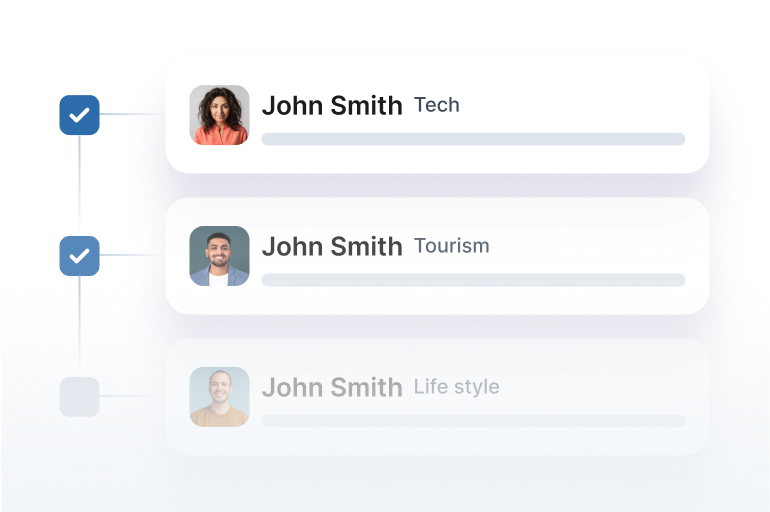This screenshot has width=770, height=512.
Task: Click the progress bar in the Life style card
Action: click(x=473, y=421)
